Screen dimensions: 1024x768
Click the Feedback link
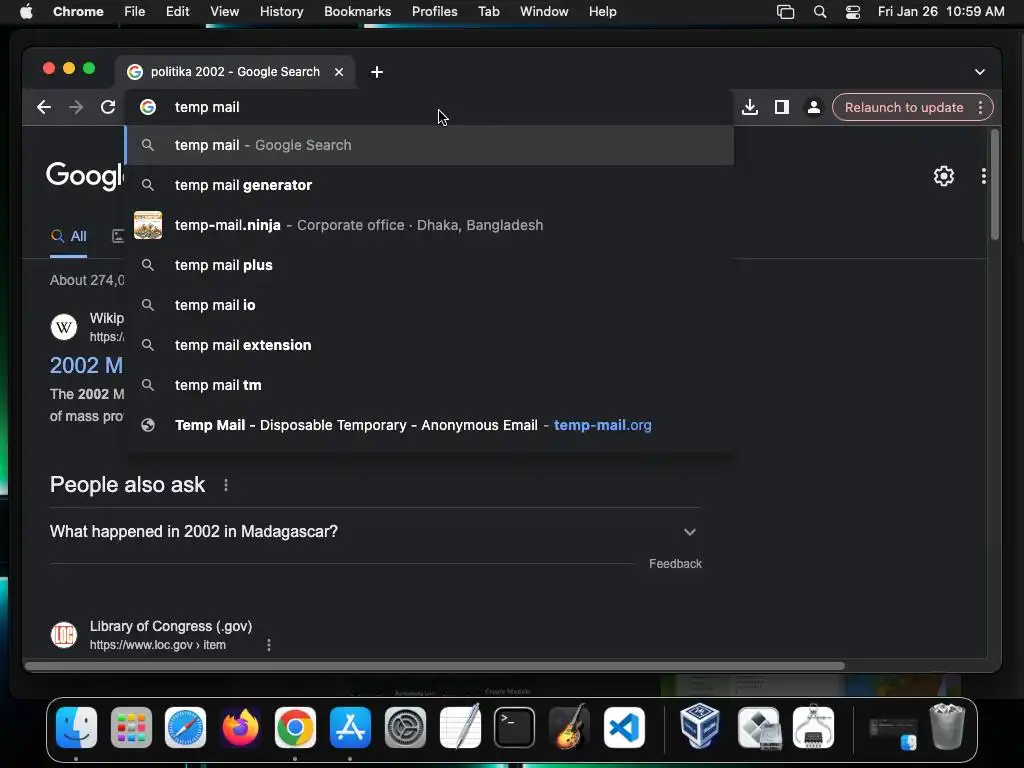[675, 564]
